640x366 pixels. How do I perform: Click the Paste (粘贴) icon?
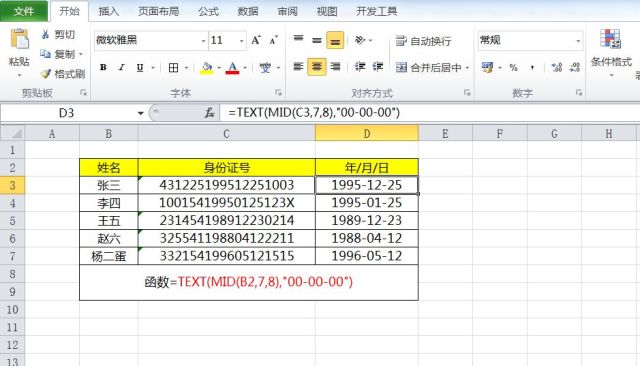19,40
